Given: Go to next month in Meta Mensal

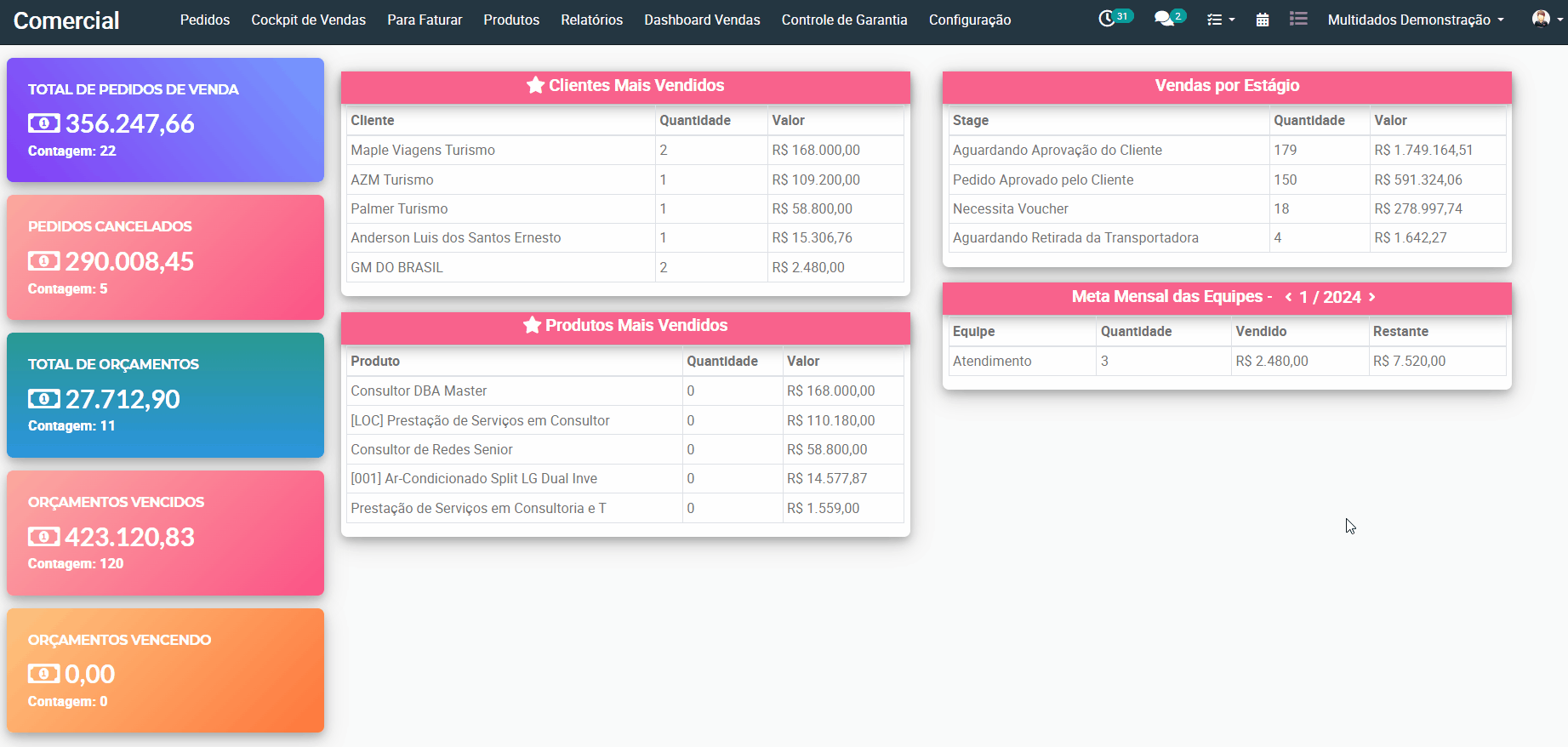Looking at the screenshot, I should 1372,297.
